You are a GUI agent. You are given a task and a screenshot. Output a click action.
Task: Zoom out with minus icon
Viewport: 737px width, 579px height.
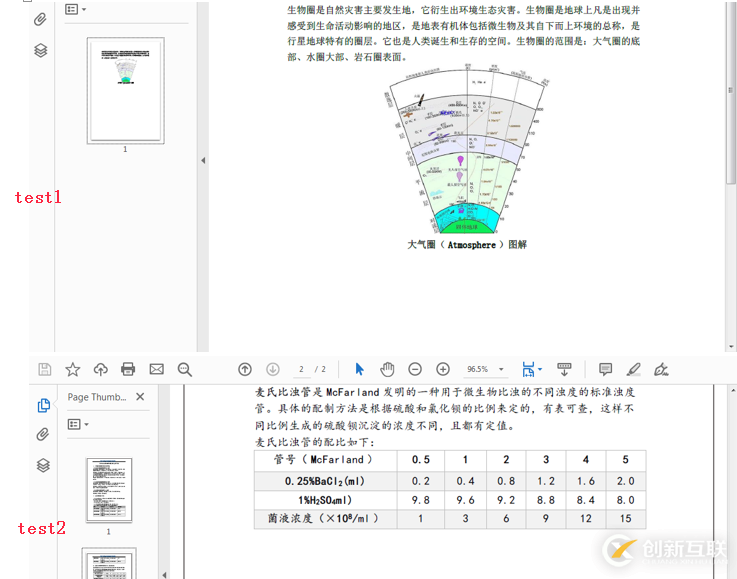415,369
